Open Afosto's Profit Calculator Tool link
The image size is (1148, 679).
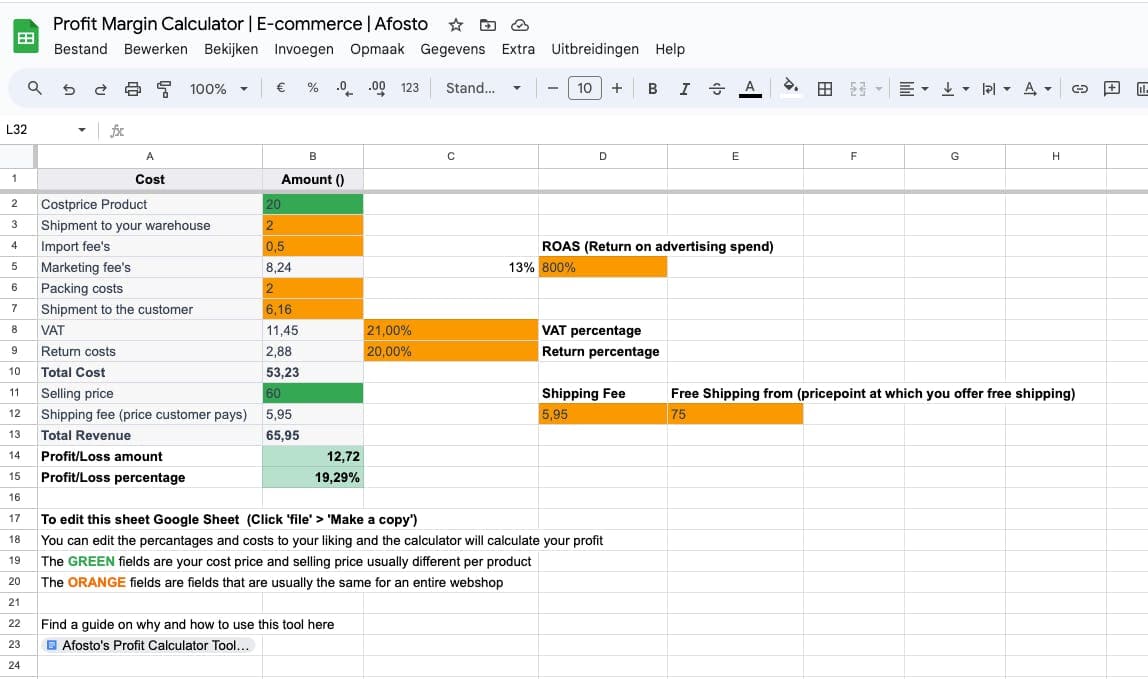[149, 645]
